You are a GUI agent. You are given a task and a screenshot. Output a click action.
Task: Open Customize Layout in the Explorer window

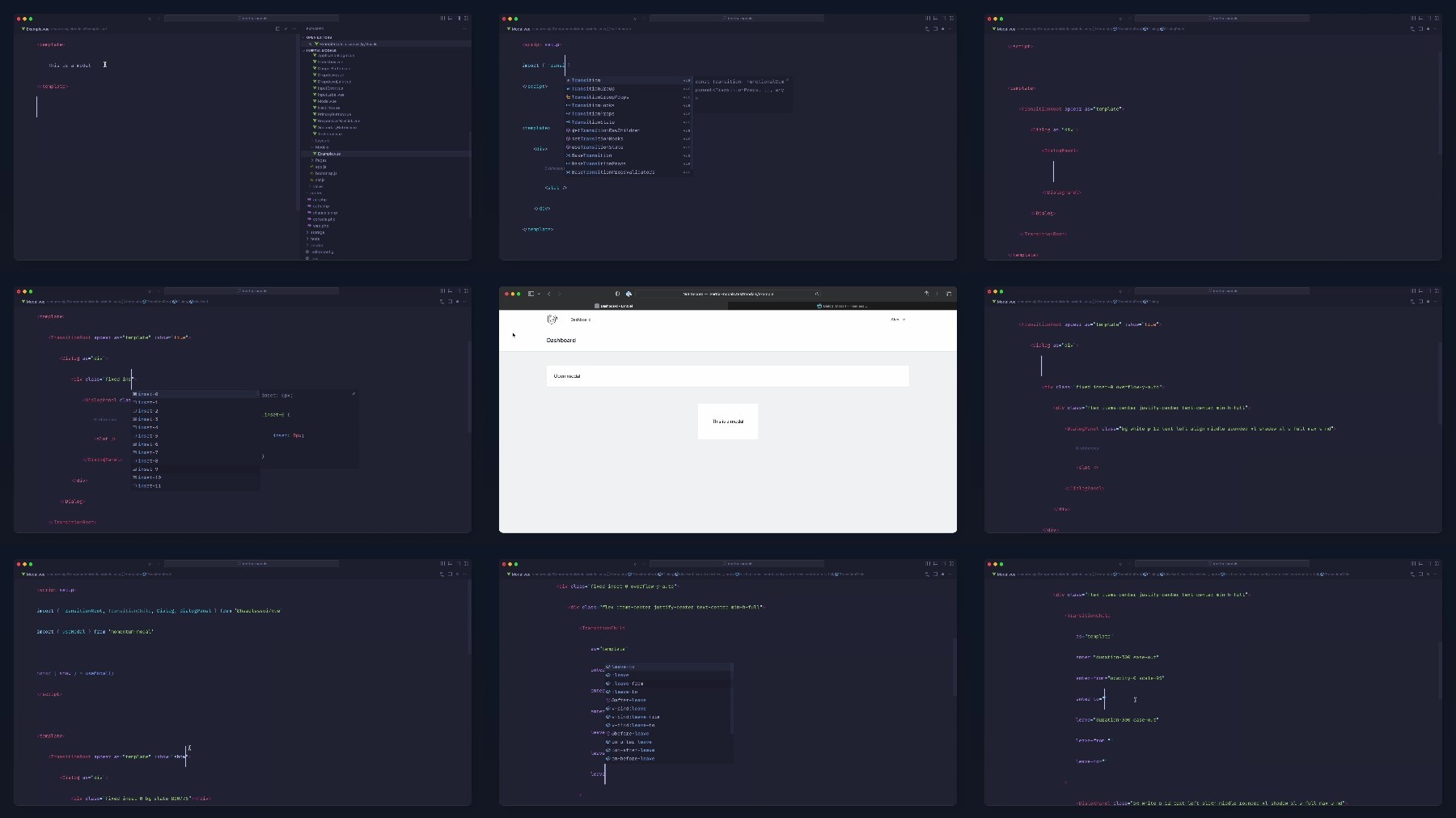click(466, 18)
